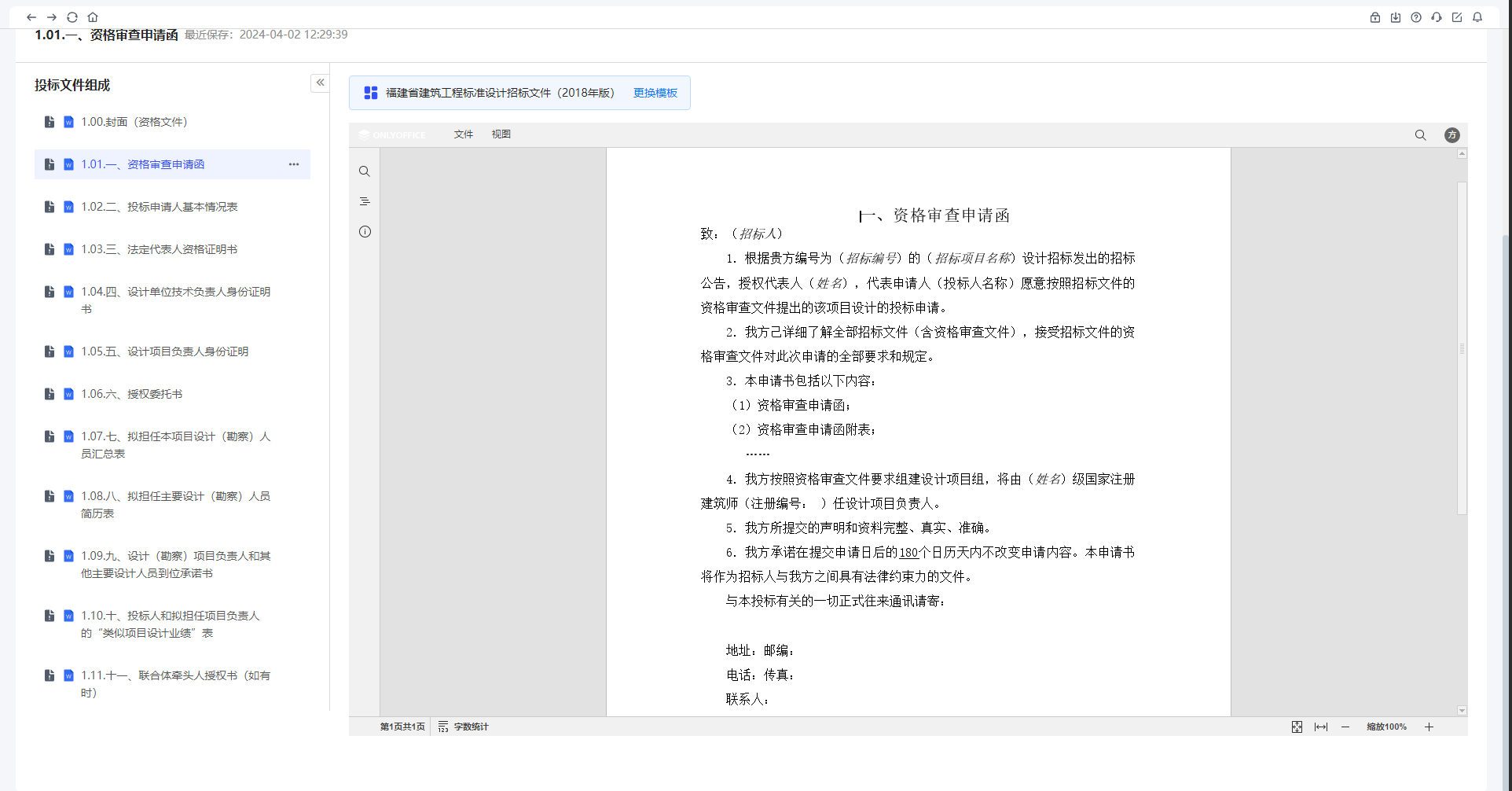Open customer service headset icon
Viewport: 1512px width, 791px height.
click(1437, 17)
